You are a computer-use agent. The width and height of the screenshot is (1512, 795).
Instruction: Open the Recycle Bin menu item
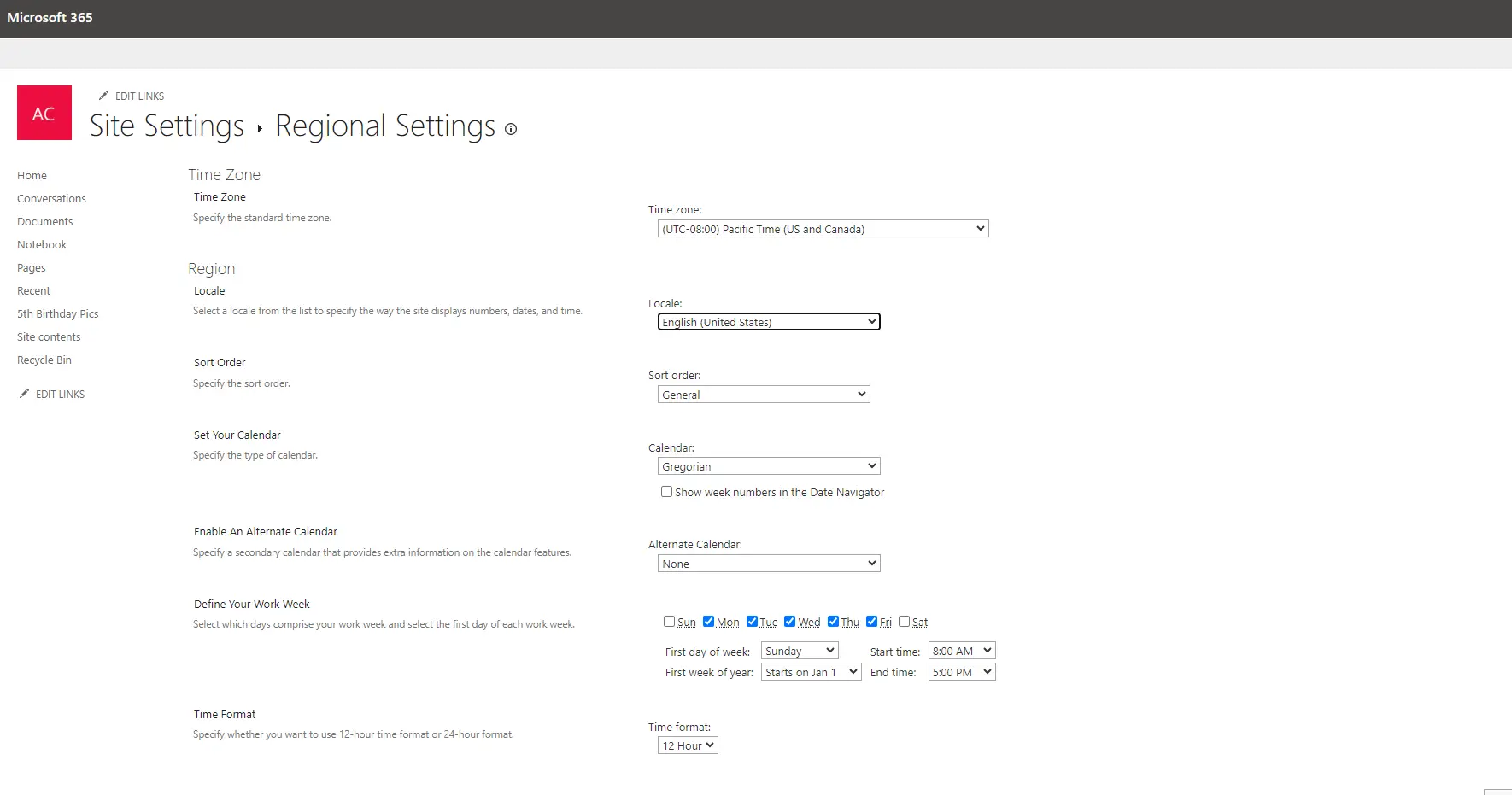tap(44, 360)
